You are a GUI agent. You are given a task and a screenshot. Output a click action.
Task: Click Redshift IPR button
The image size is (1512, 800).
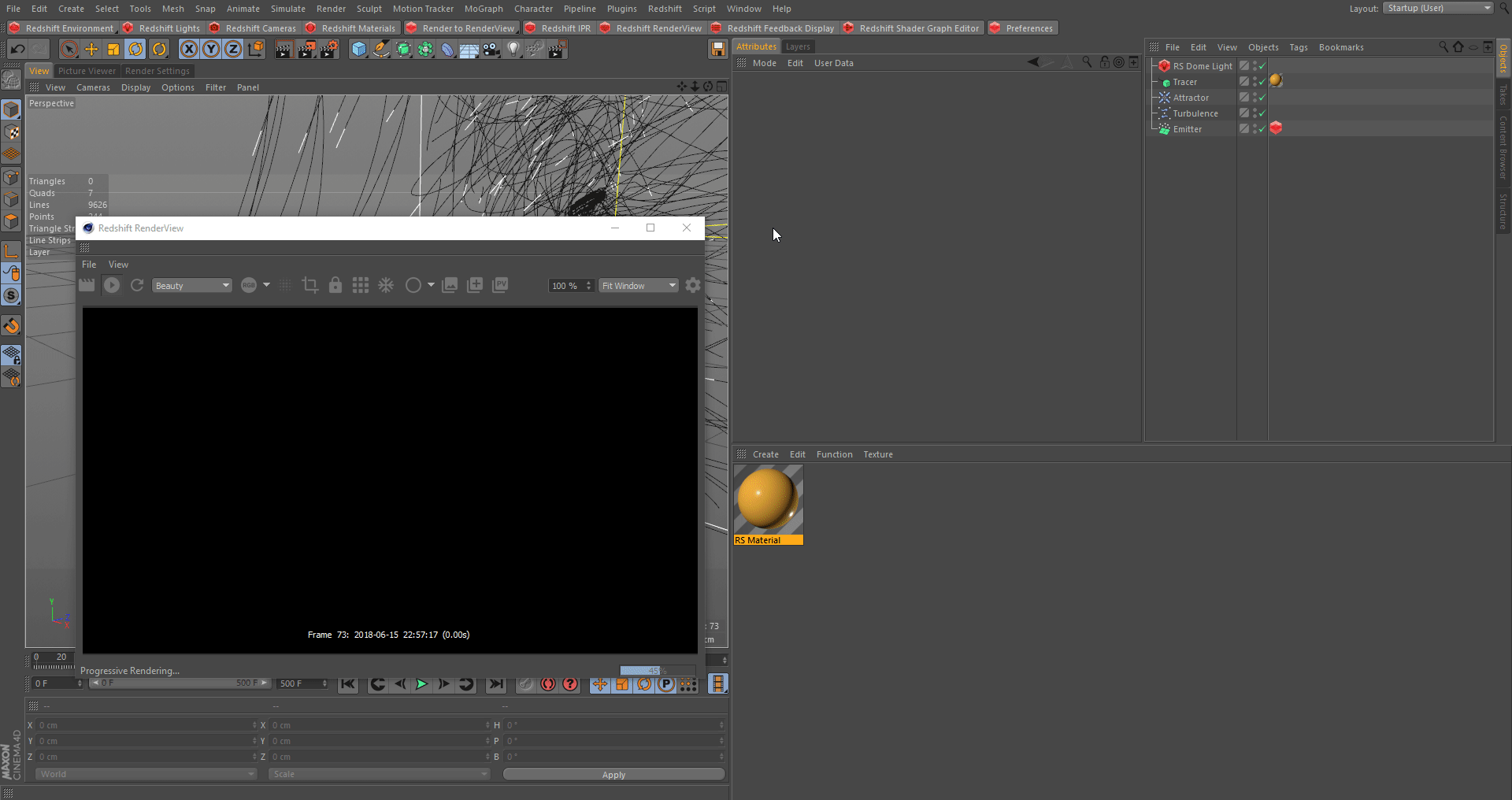pyautogui.click(x=558, y=28)
